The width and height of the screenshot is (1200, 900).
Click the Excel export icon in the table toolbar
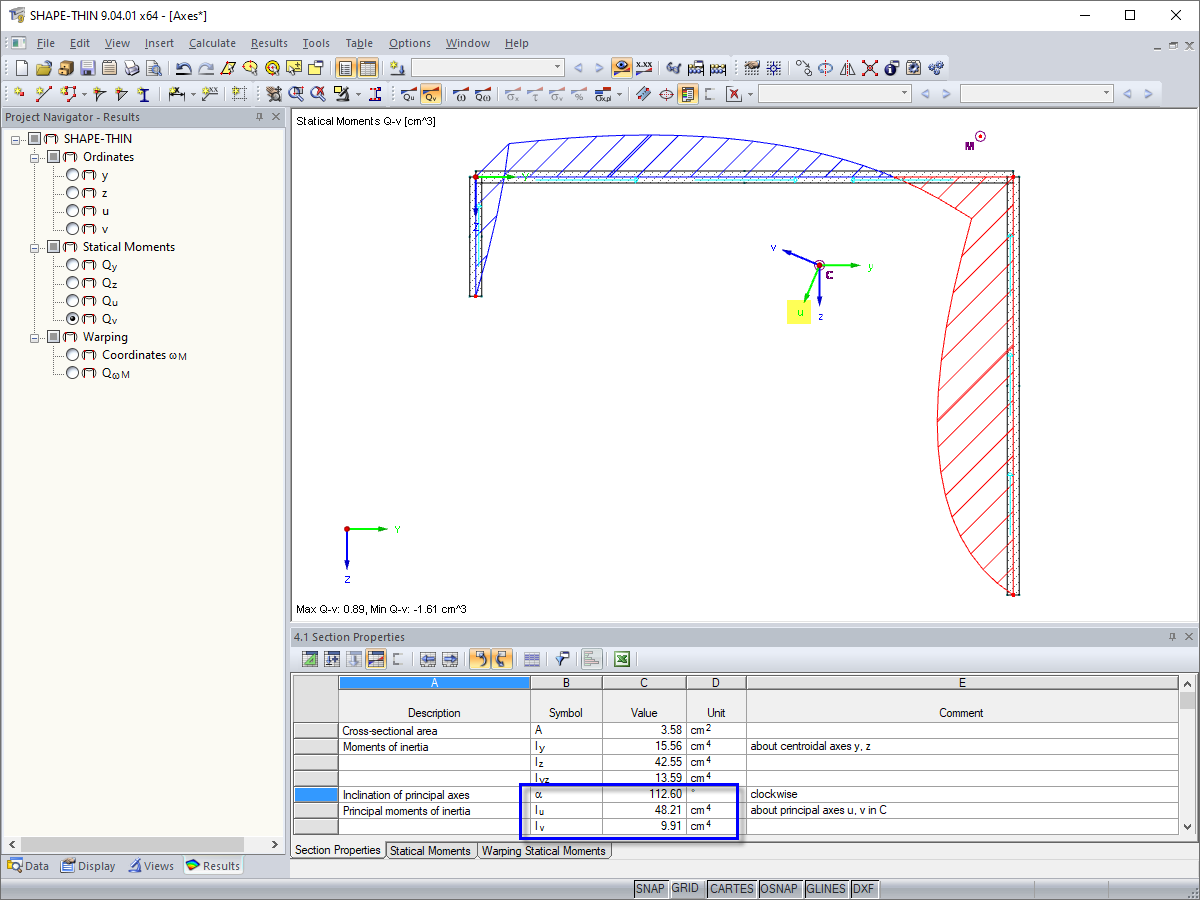tap(621, 659)
